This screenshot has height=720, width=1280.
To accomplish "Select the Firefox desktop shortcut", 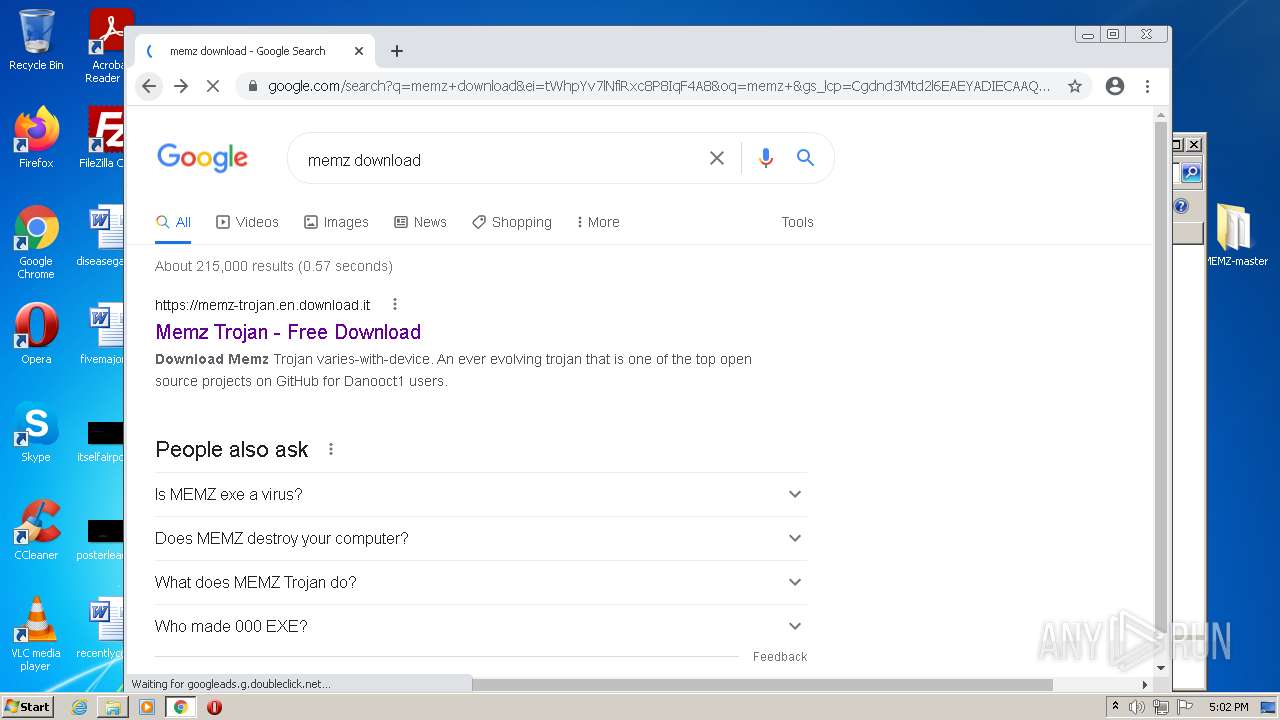I will pyautogui.click(x=36, y=138).
